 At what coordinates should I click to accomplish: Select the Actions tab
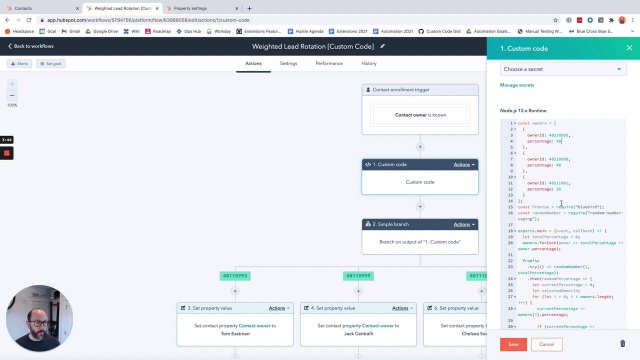pos(253,64)
